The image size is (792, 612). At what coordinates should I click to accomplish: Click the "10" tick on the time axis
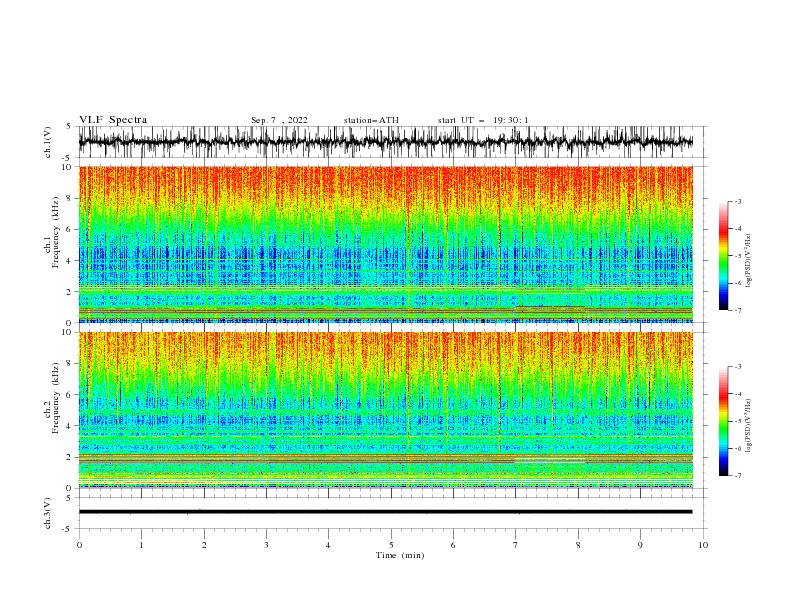tap(703, 545)
